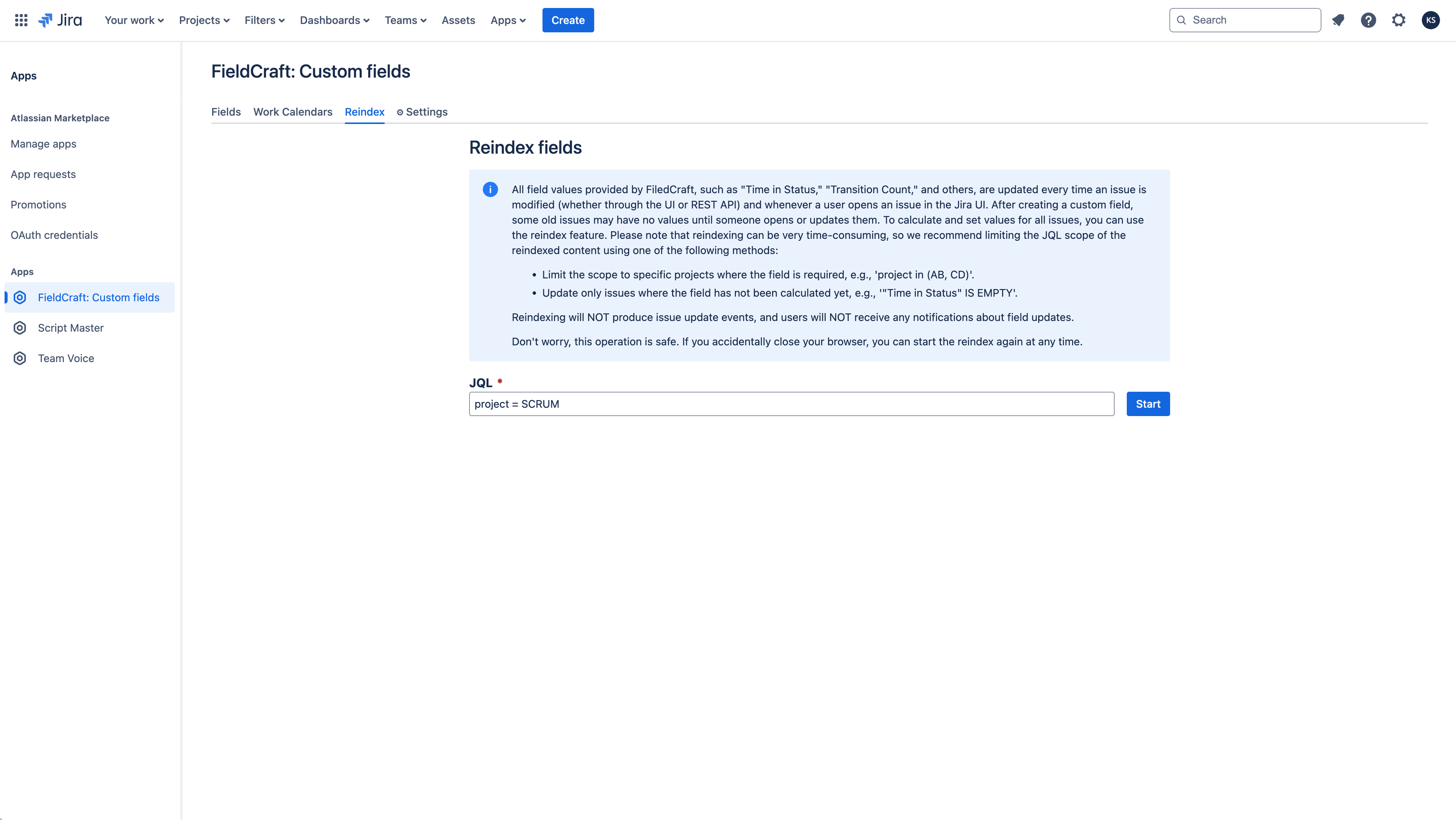1456x820 pixels.
Task: Expand the Projects dropdown menu
Action: [204, 21]
